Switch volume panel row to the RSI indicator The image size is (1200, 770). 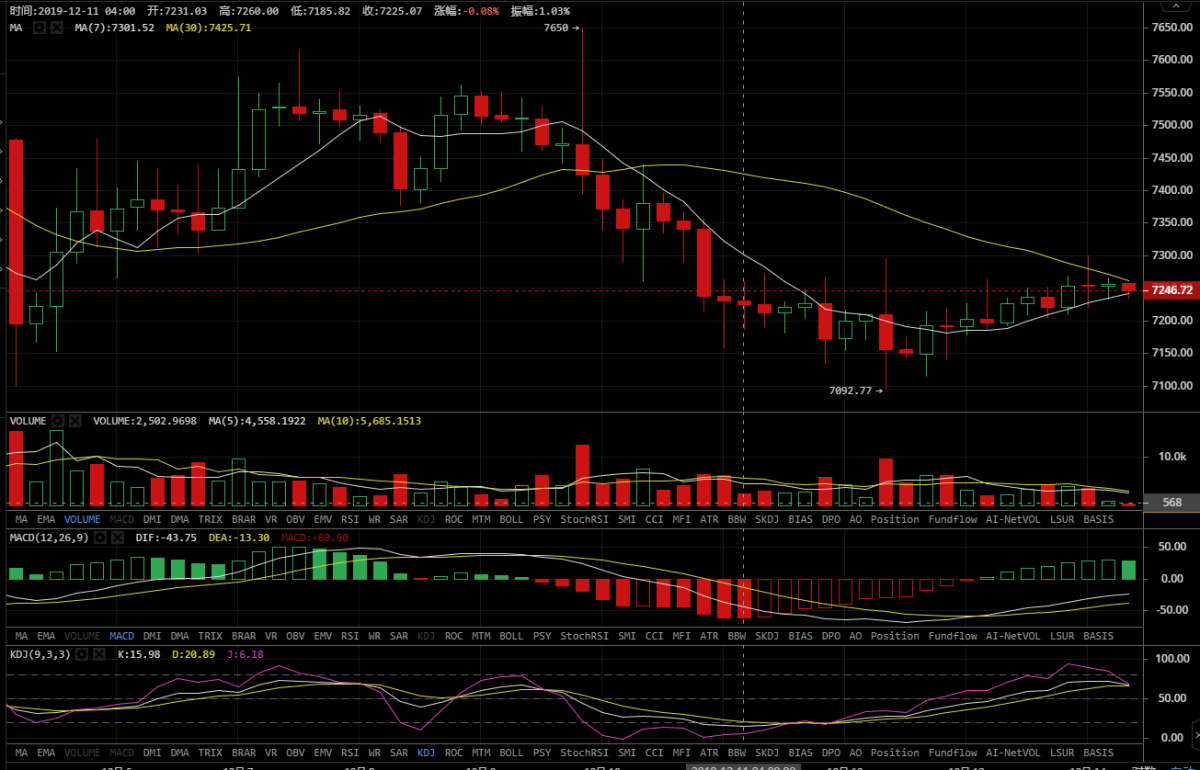pos(349,520)
